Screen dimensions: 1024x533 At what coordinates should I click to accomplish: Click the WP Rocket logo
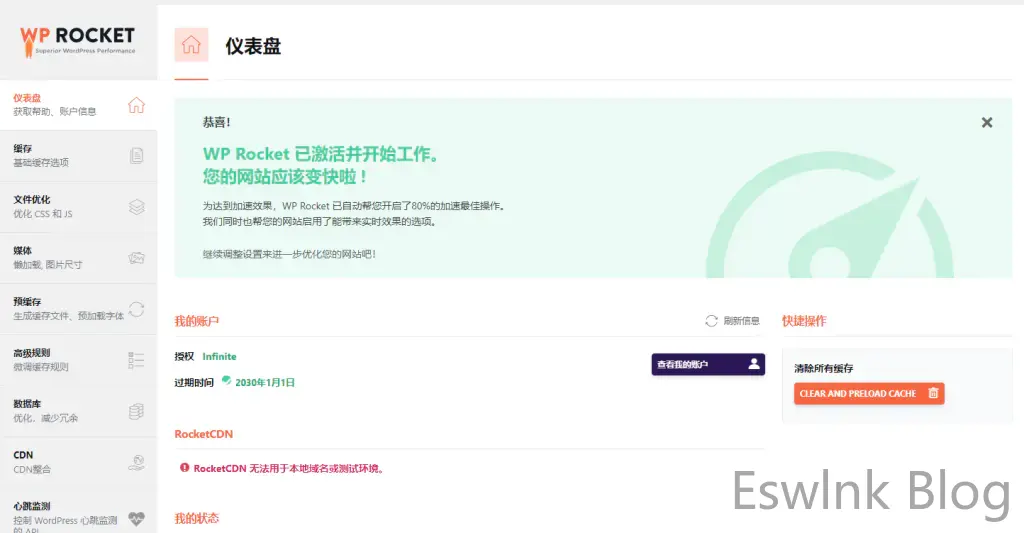pyautogui.click(x=77, y=40)
